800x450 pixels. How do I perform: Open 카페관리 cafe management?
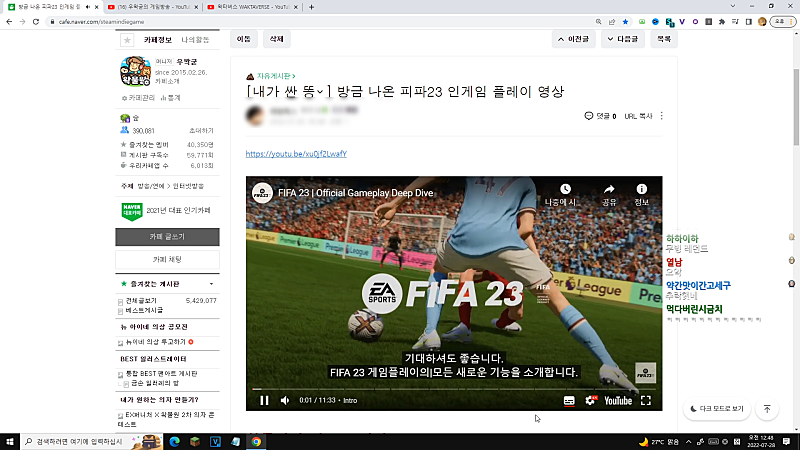pyautogui.click(x=138, y=98)
